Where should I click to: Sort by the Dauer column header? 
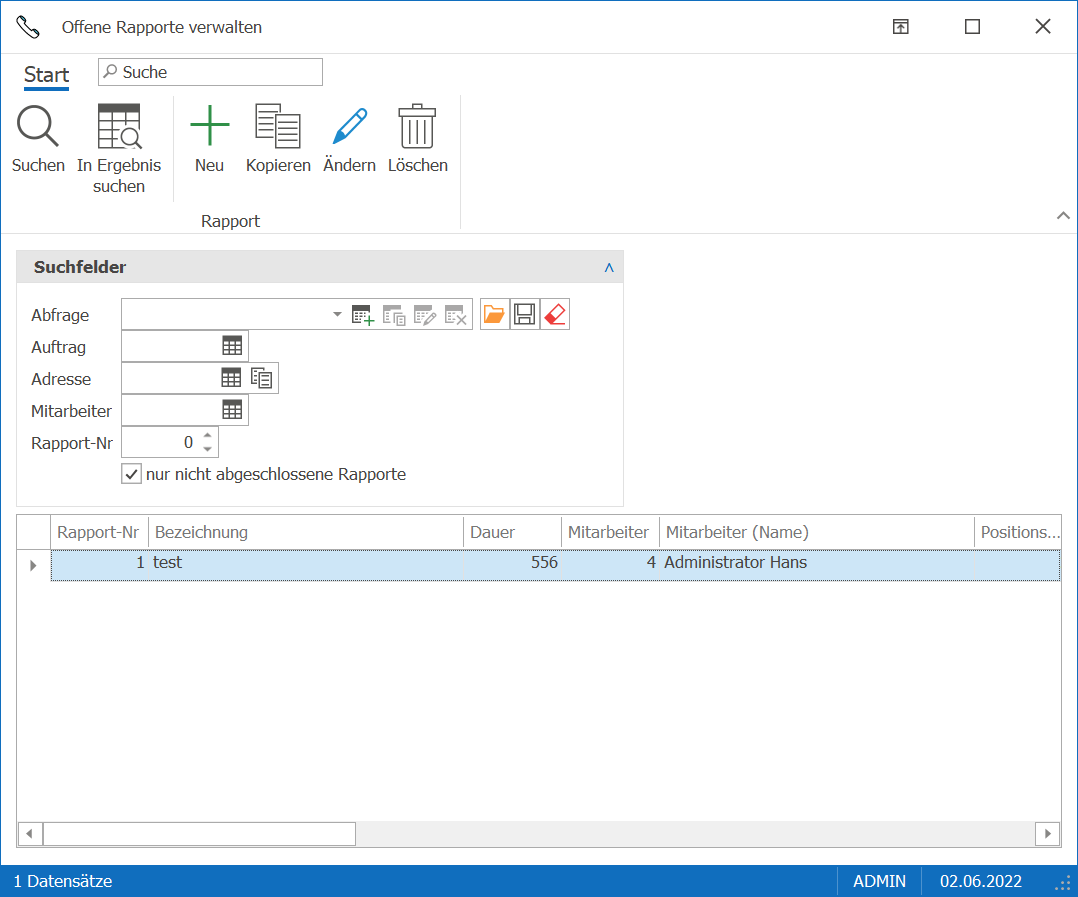(512, 532)
